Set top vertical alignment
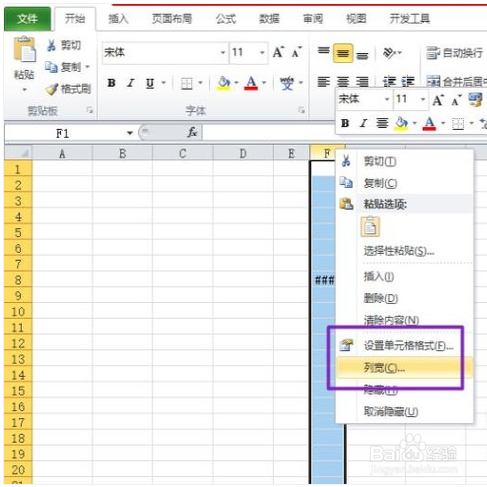 pyautogui.click(x=323, y=51)
